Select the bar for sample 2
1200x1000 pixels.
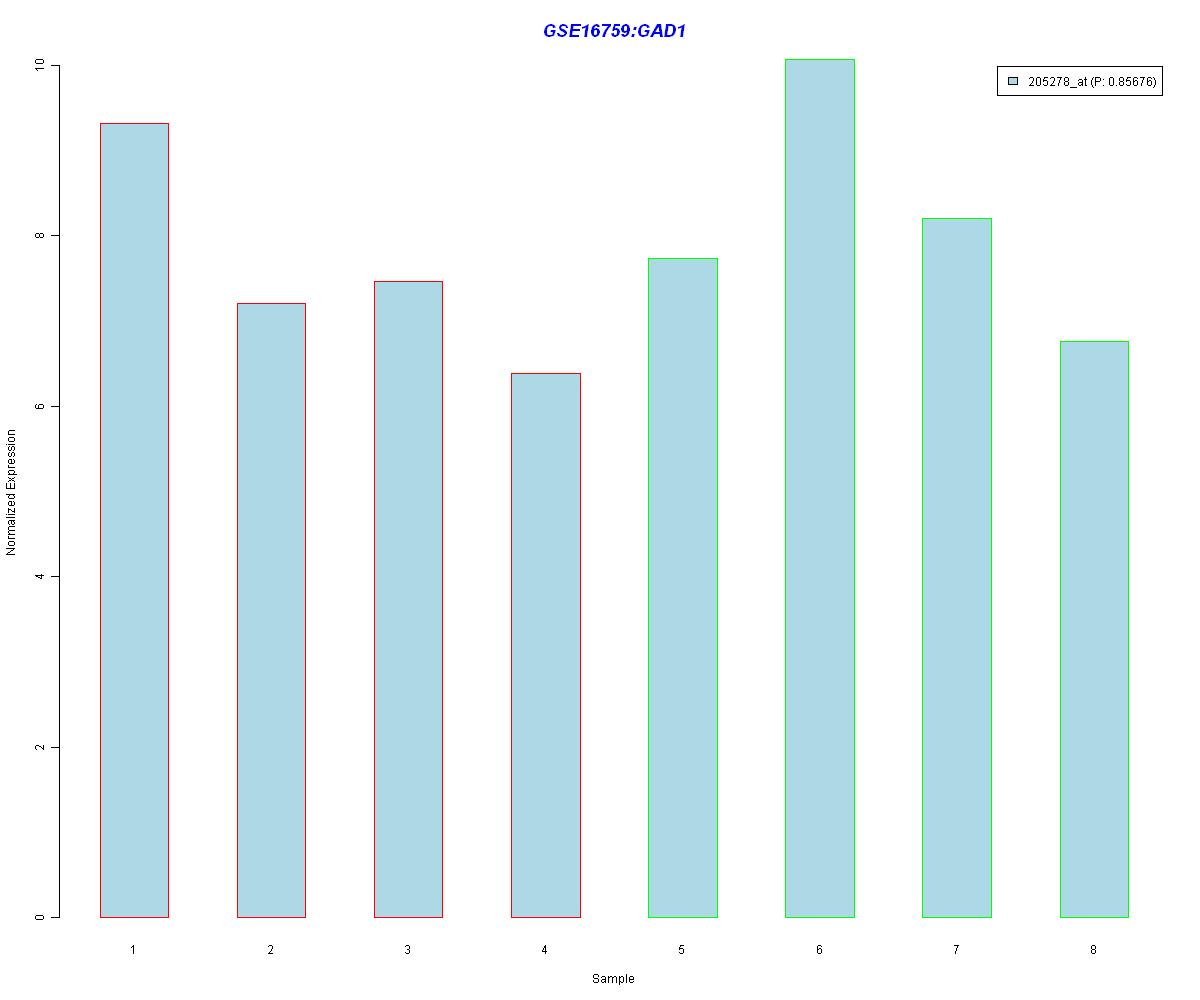point(271,610)
